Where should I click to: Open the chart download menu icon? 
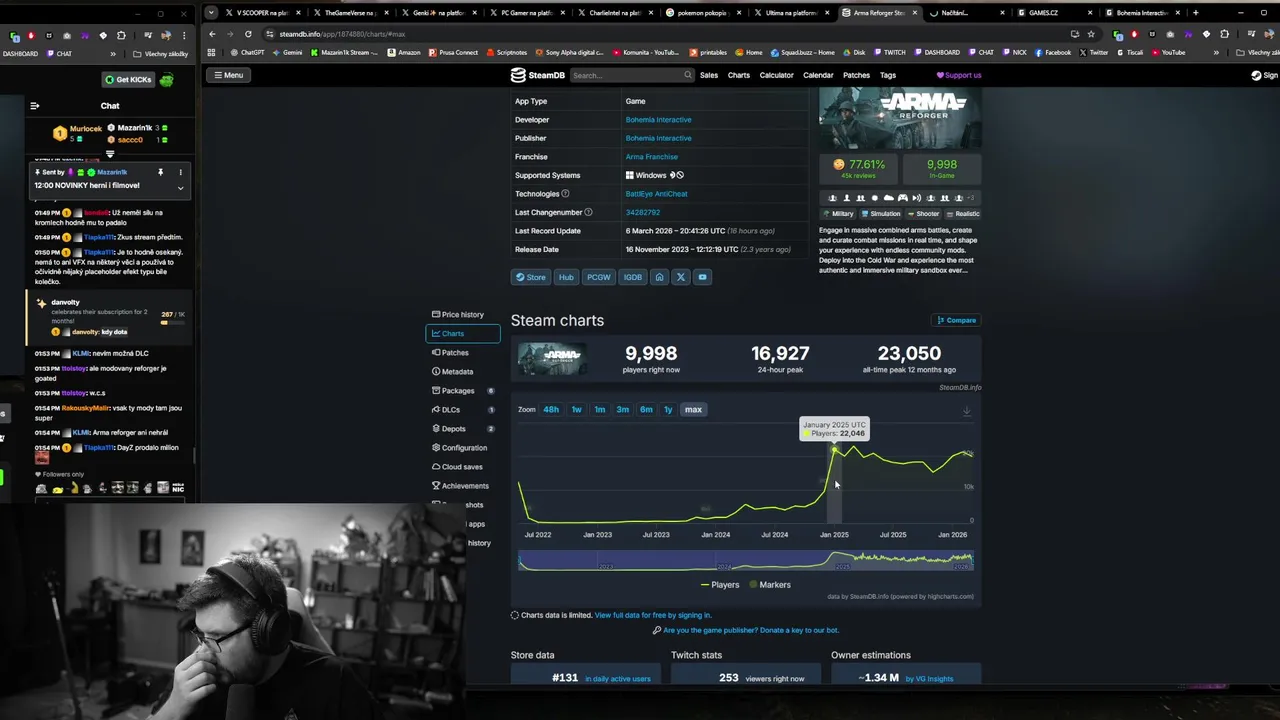966,411
